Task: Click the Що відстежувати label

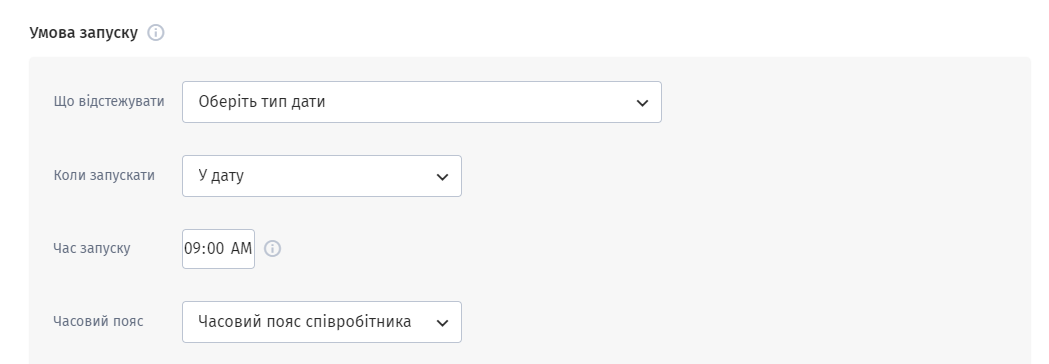Action: coord(109,101)
